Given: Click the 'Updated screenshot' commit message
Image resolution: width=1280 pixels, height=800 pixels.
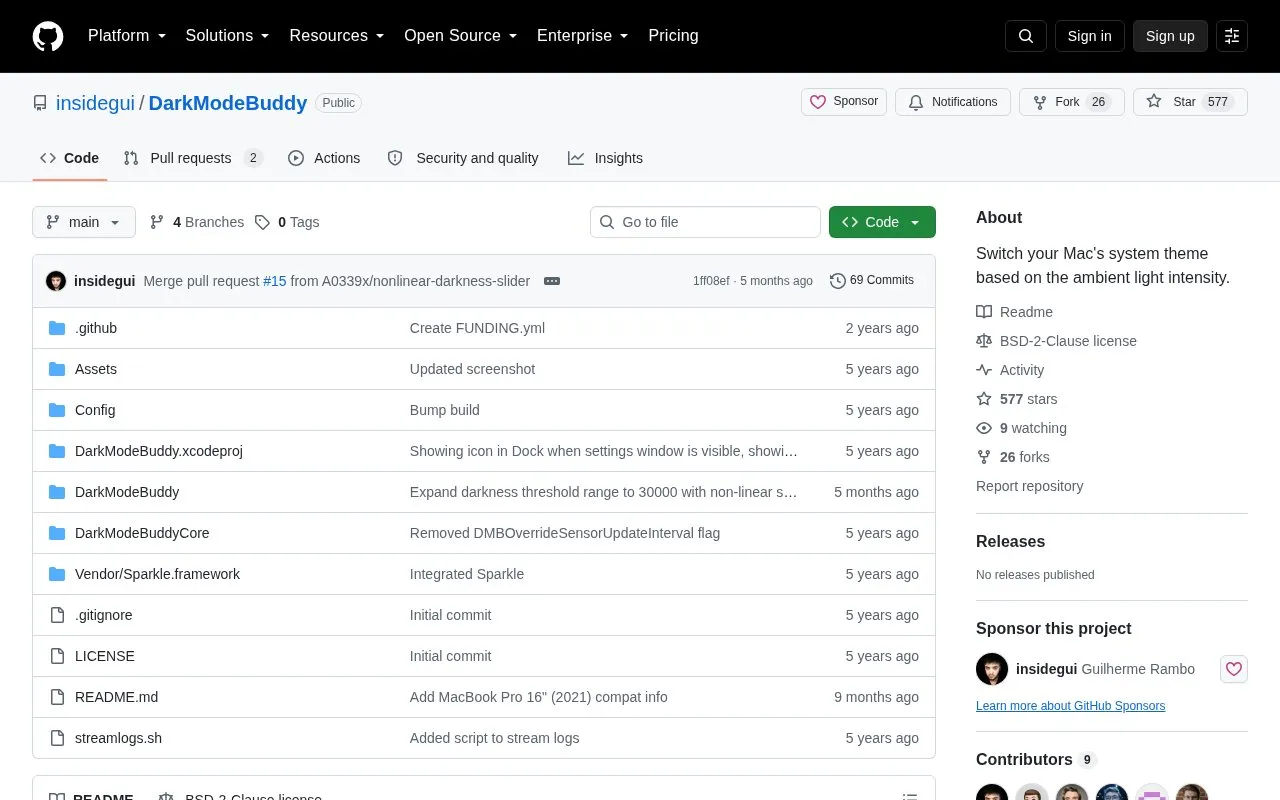Looking at the screenshot, I should point(472,369).
